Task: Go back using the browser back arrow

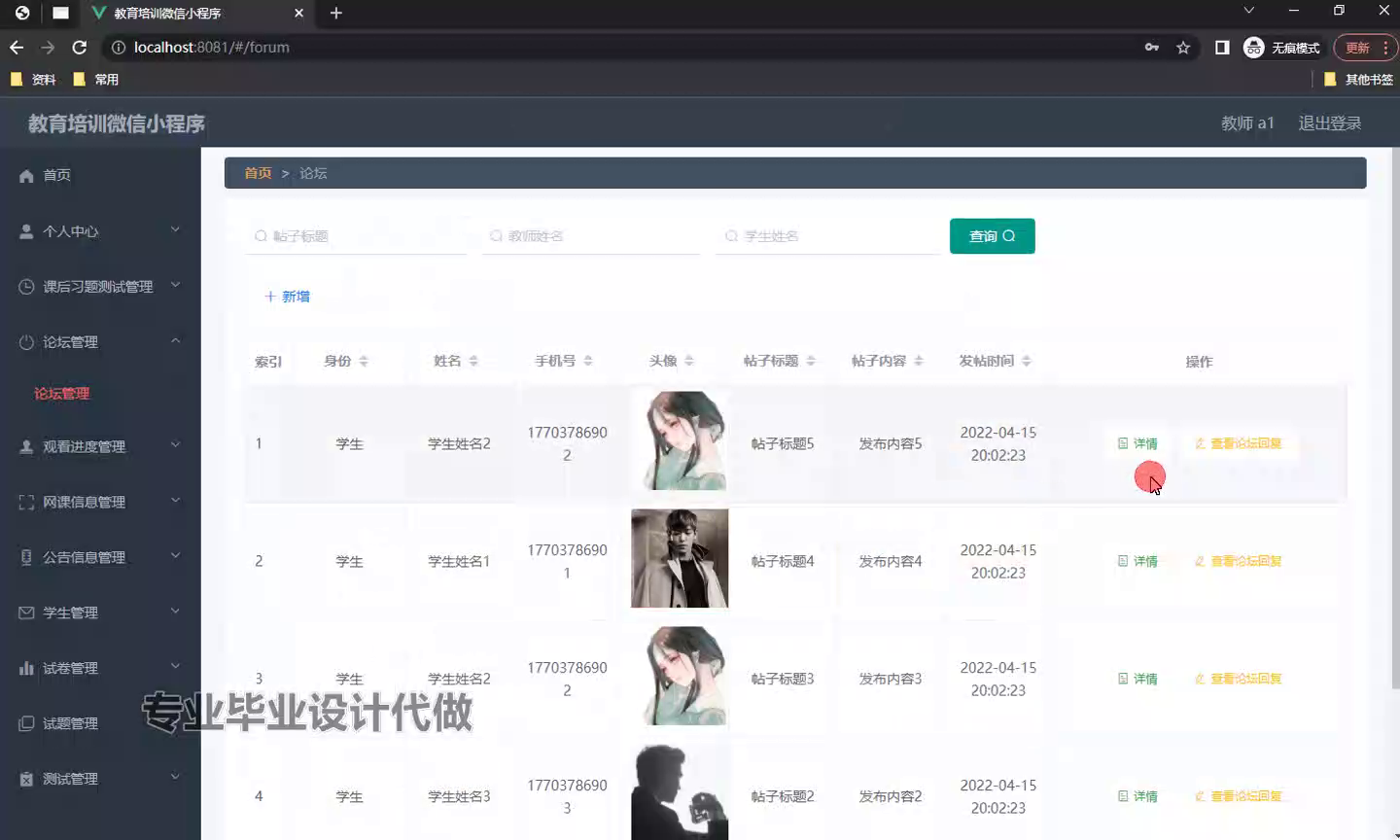Action: 17,47
